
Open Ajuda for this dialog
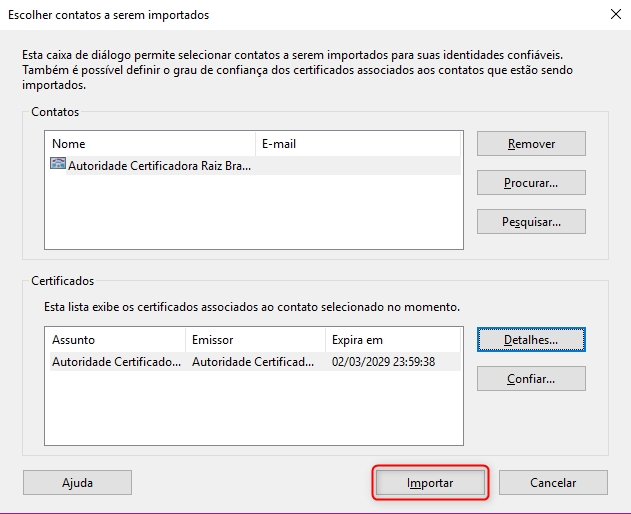pos(77,483)
